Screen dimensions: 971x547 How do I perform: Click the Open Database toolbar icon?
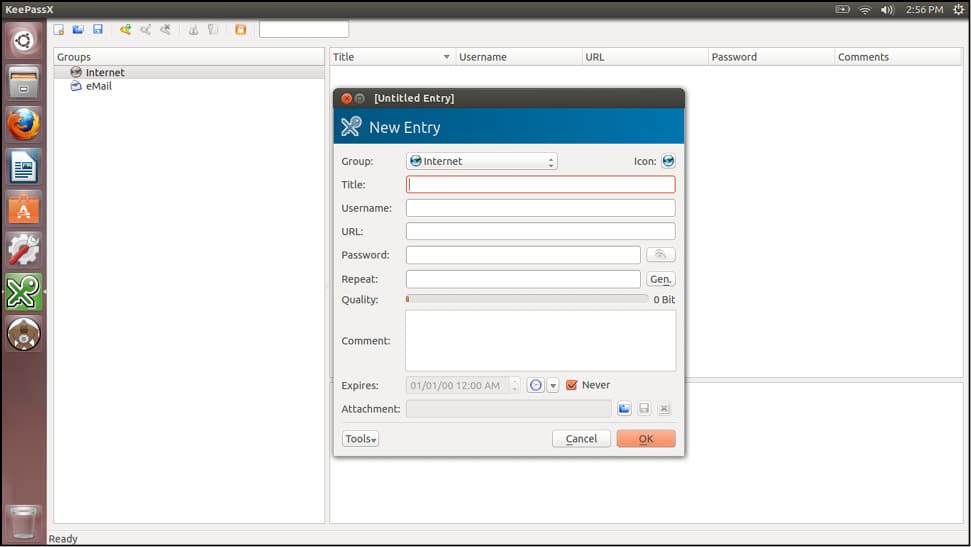click(x=78, y=30)
